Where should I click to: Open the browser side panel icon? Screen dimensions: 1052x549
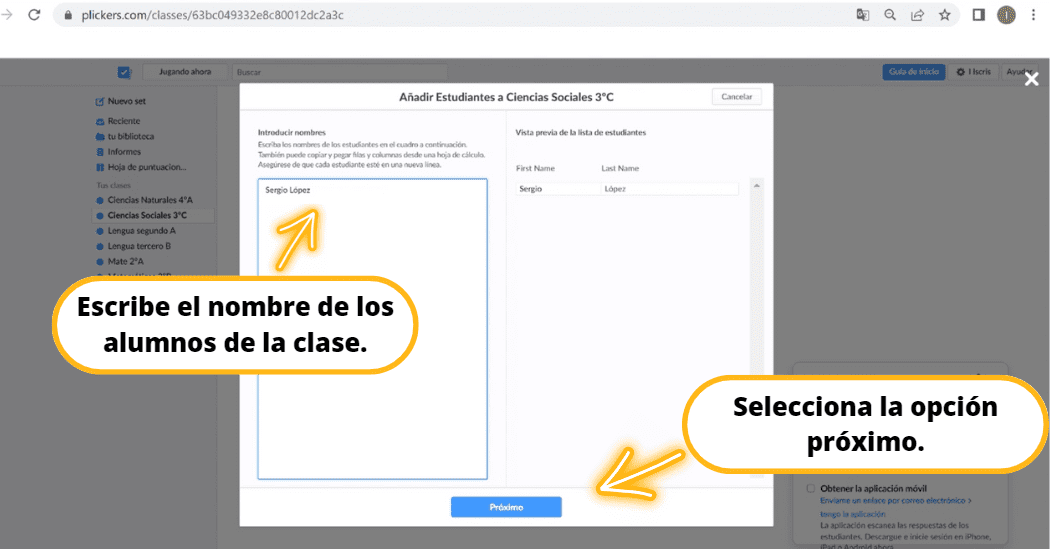pyautogui.click(x=980, y=15)
